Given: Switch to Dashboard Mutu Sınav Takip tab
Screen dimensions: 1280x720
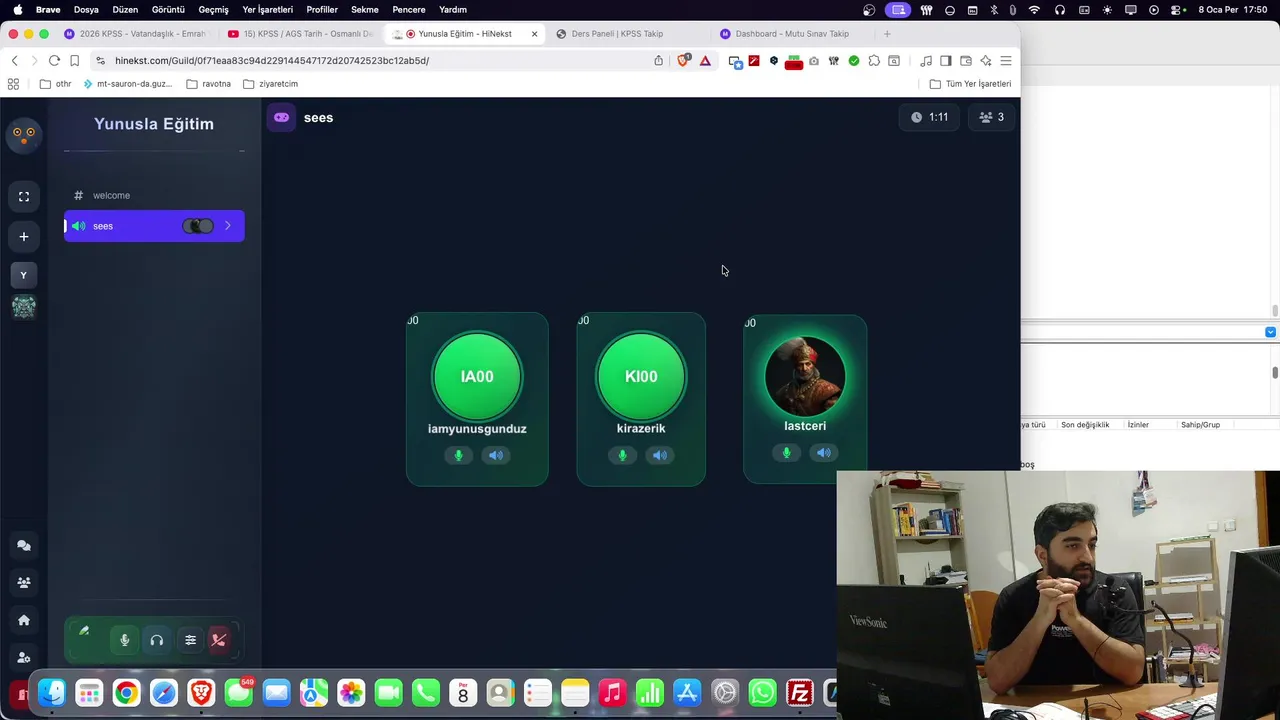Looking at the screenshot, I should tap(792, 34).
